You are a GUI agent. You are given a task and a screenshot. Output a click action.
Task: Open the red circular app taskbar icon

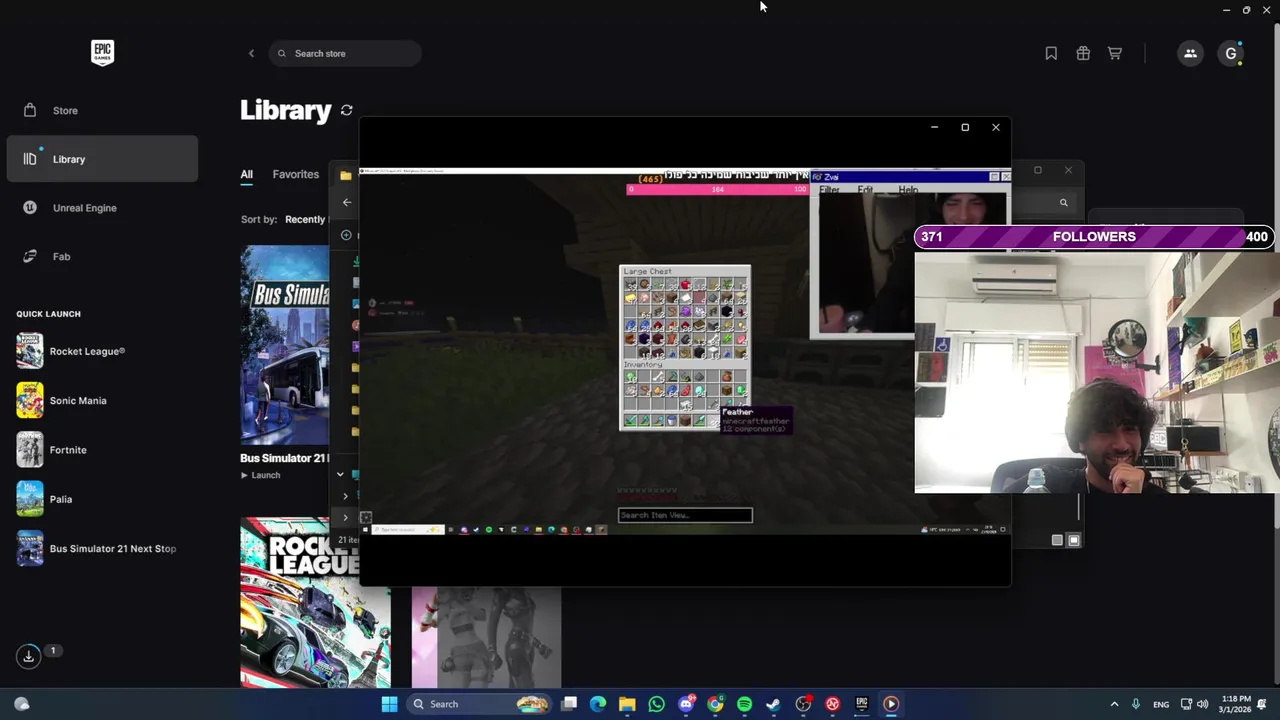(x=832, y=704)
